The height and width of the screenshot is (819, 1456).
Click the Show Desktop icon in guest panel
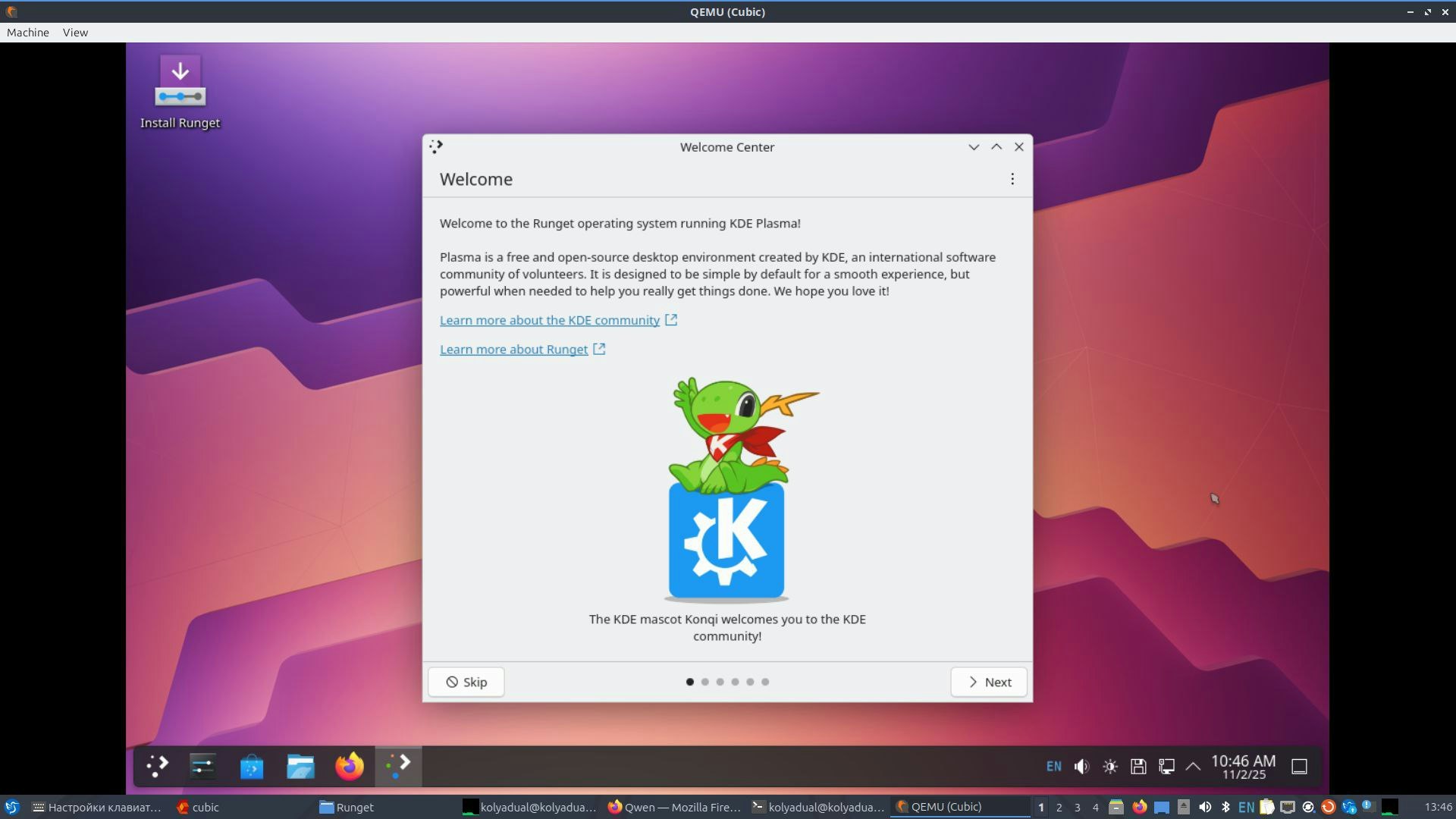coord(1299,767)
